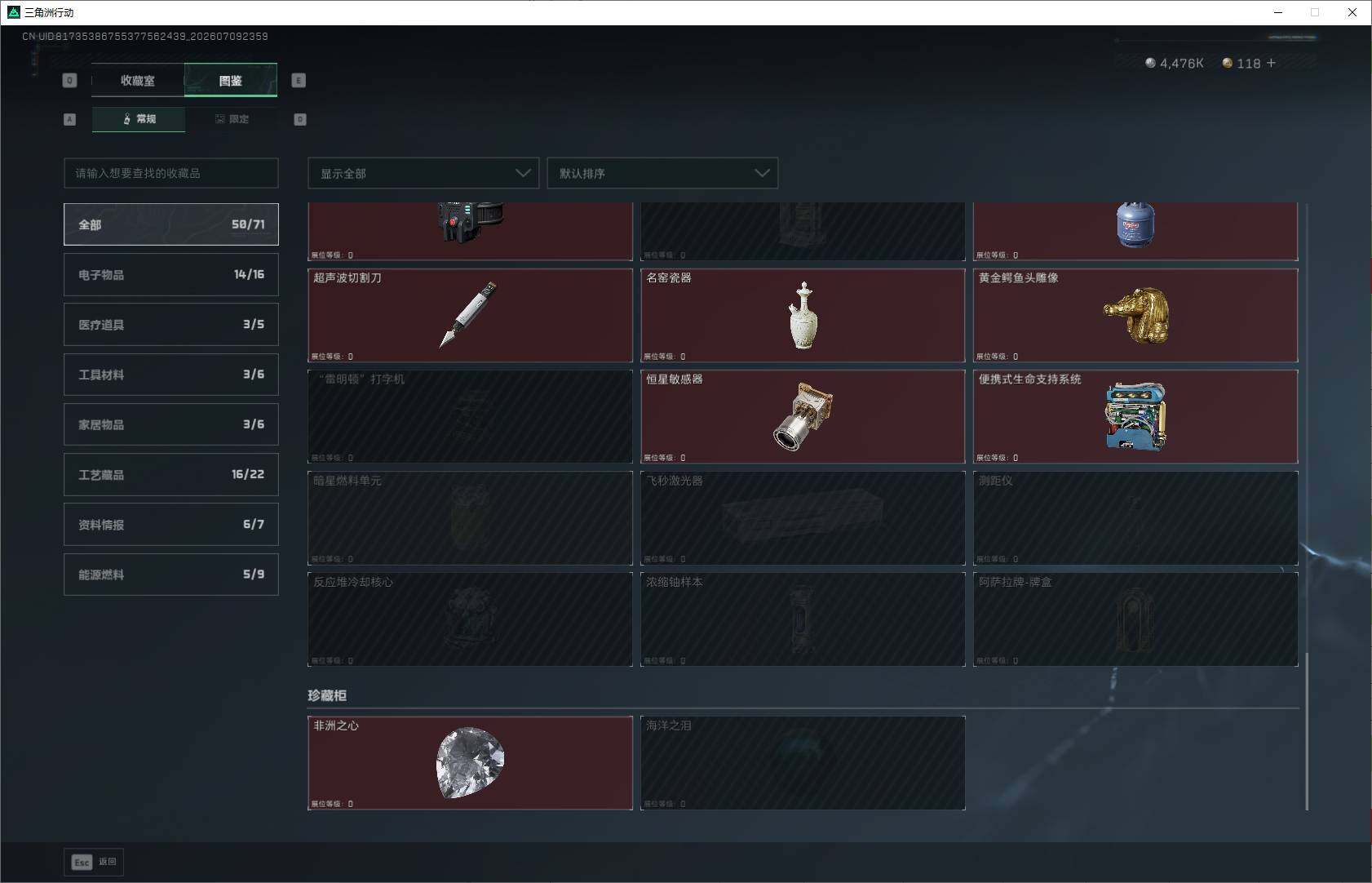Filter by 能源燃料 category
The image size is (1372, 883).
coord(171,575)
